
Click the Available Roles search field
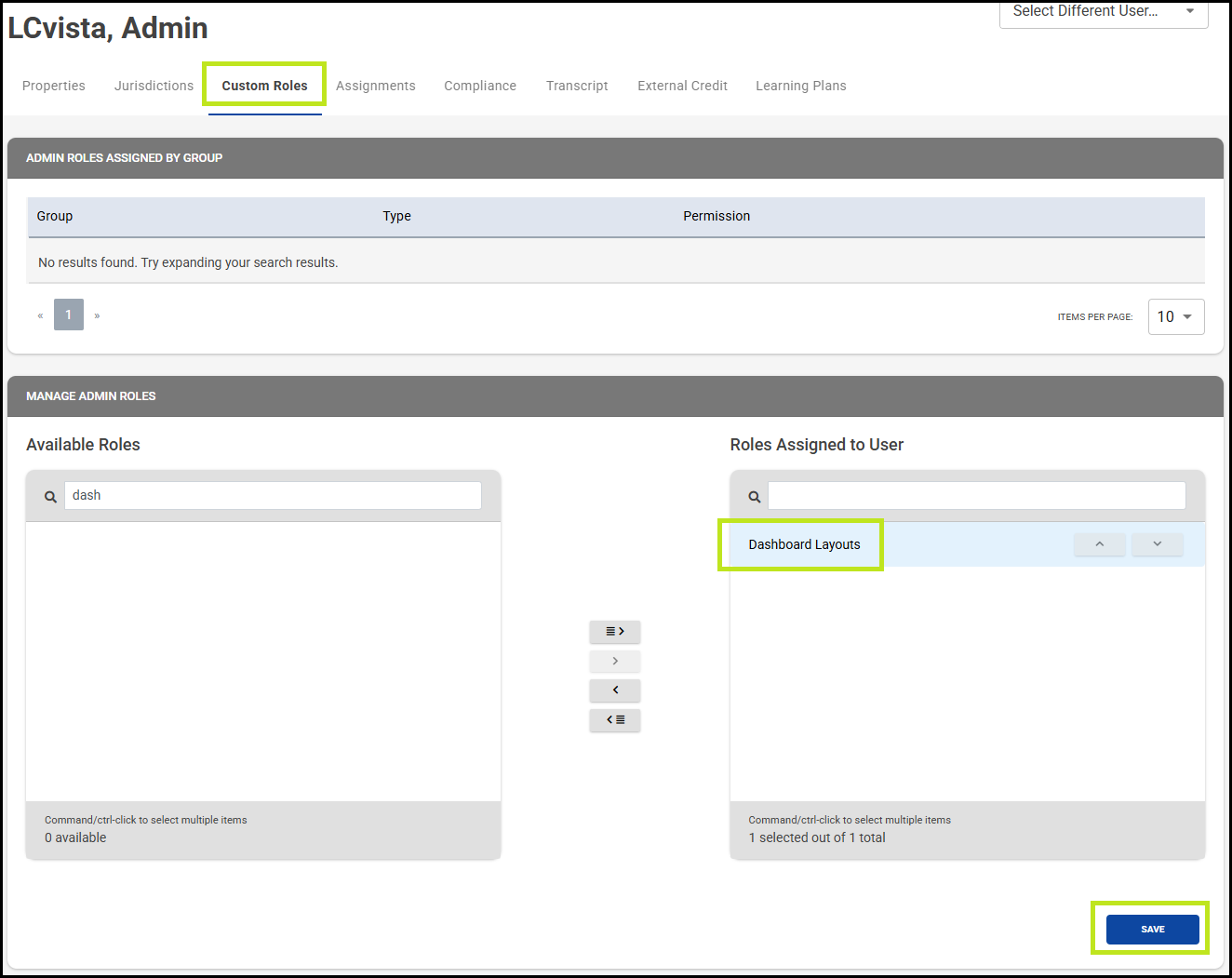(x=272, y=495)
